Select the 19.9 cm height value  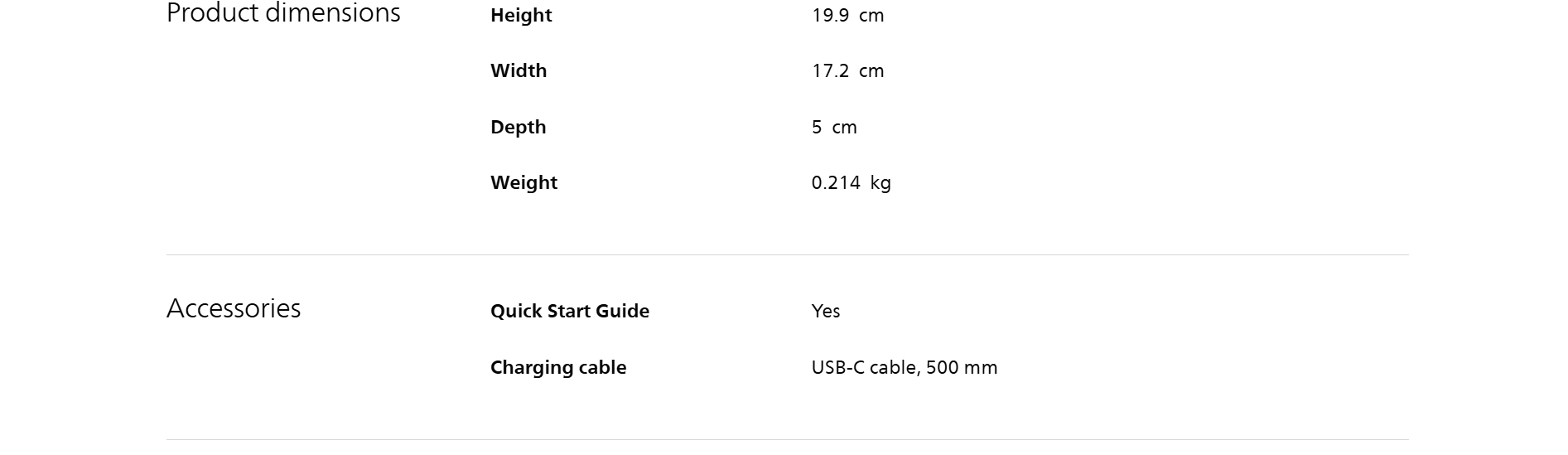tap(847, 16)
